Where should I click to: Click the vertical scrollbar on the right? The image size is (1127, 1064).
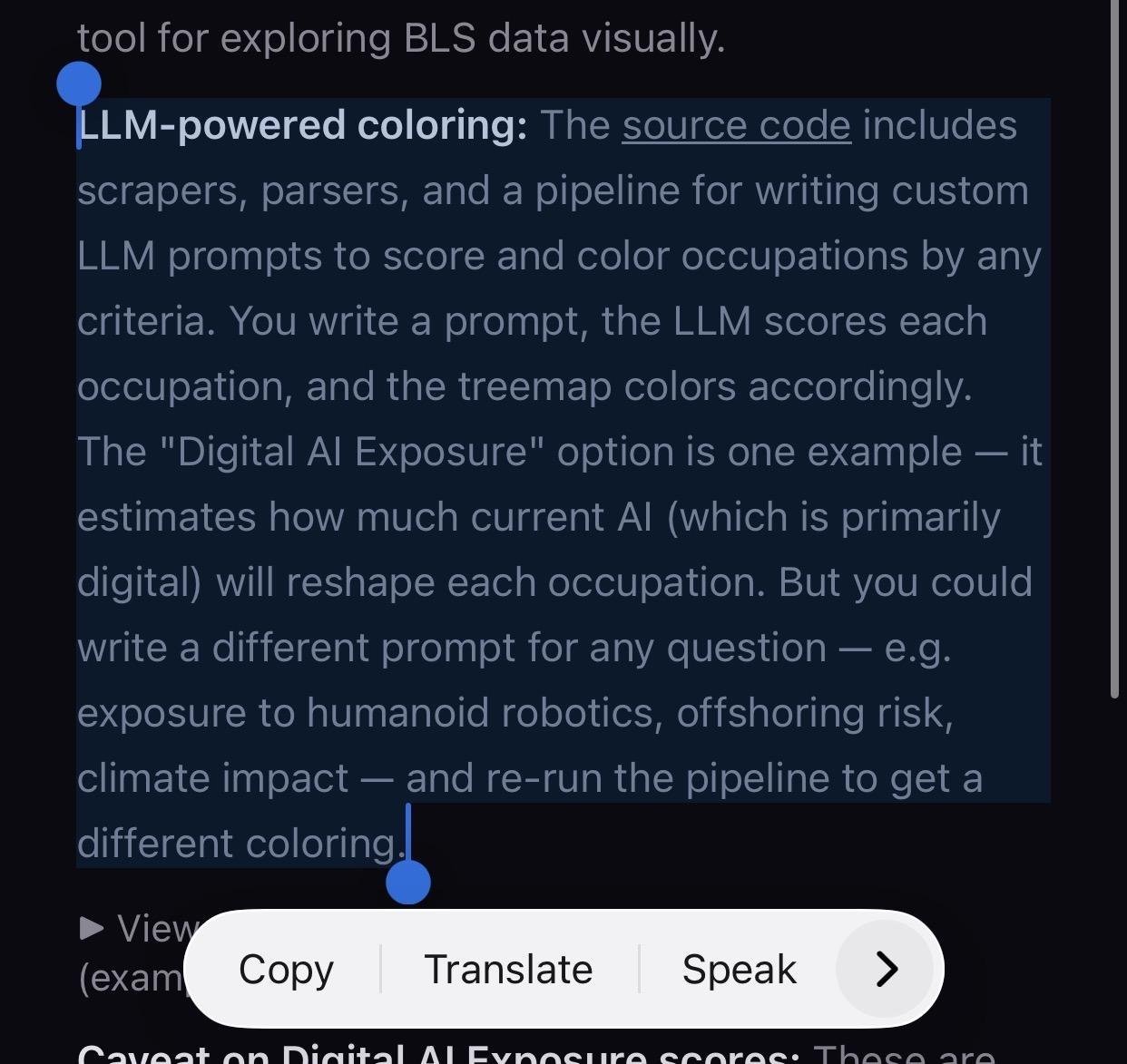[1114, 363]
